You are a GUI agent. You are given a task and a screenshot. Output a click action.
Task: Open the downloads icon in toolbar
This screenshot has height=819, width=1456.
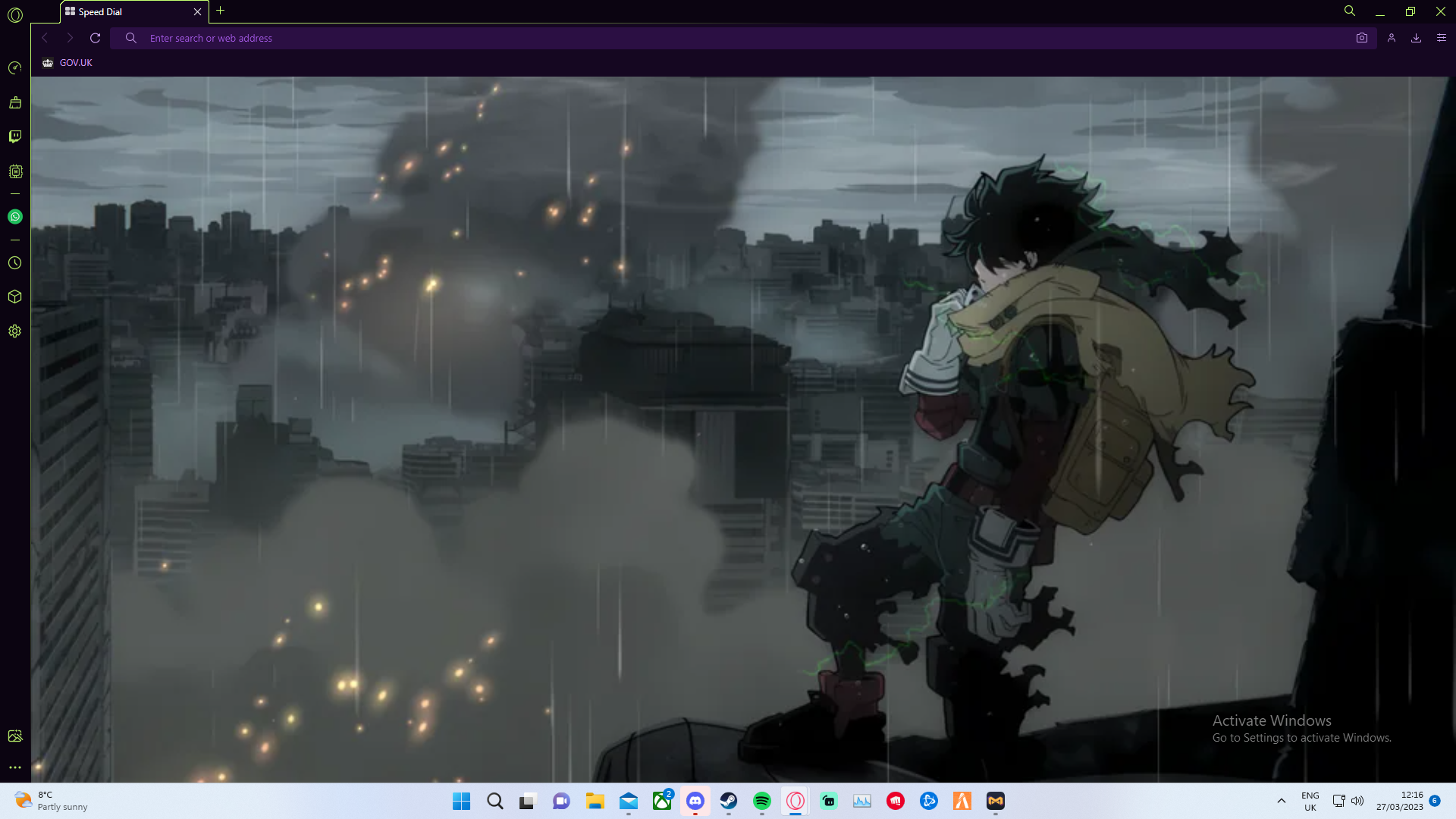click(1416, 38)
